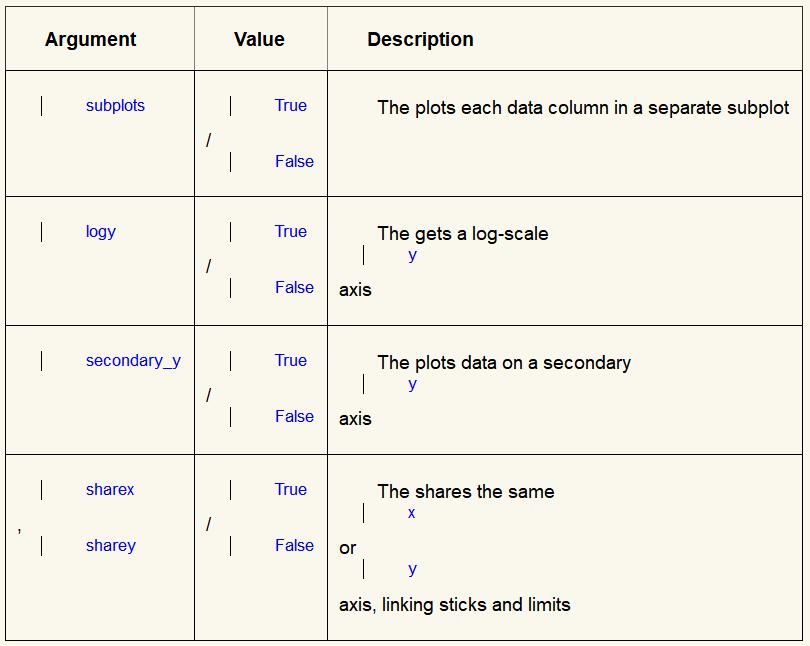810x646 pixels.
Task: Click False in the subplots row
Action: click(x=294, y=162)
